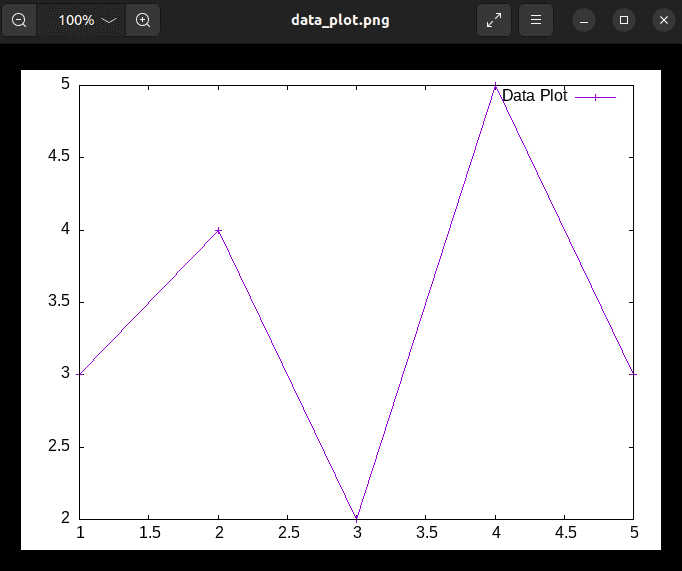The height and width of the screenshot is (571, 682).
Task: Enter fullscreen with the expand arrows icon
Action: [494, 20]
